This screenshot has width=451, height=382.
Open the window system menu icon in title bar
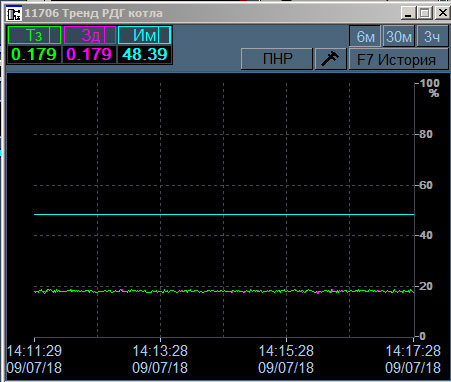pyautogui.click(x=14, y=14)
